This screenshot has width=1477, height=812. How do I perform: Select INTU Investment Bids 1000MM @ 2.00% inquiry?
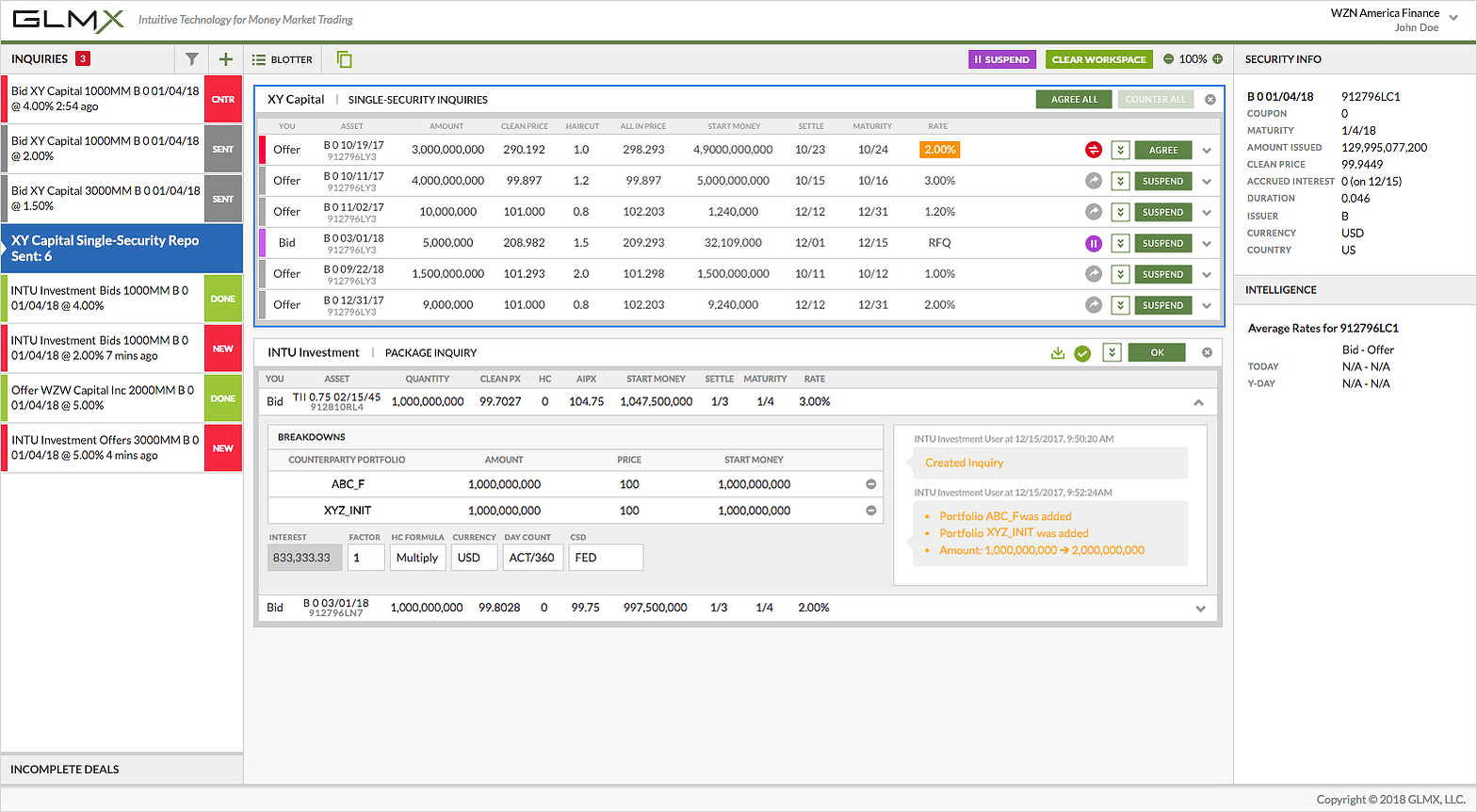[122, 349]
